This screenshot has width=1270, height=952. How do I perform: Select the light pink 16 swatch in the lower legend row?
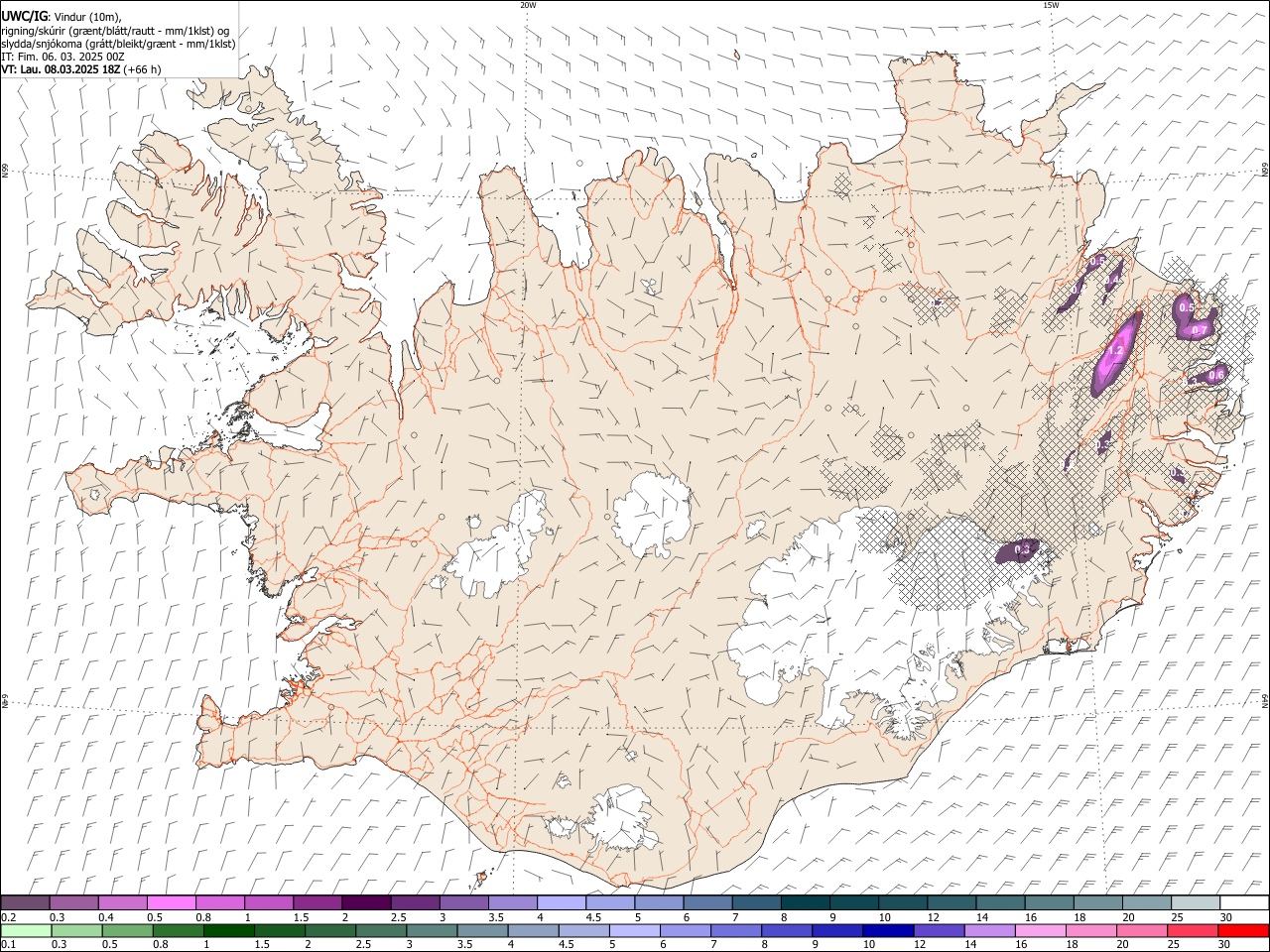(x=1041, y=931)
